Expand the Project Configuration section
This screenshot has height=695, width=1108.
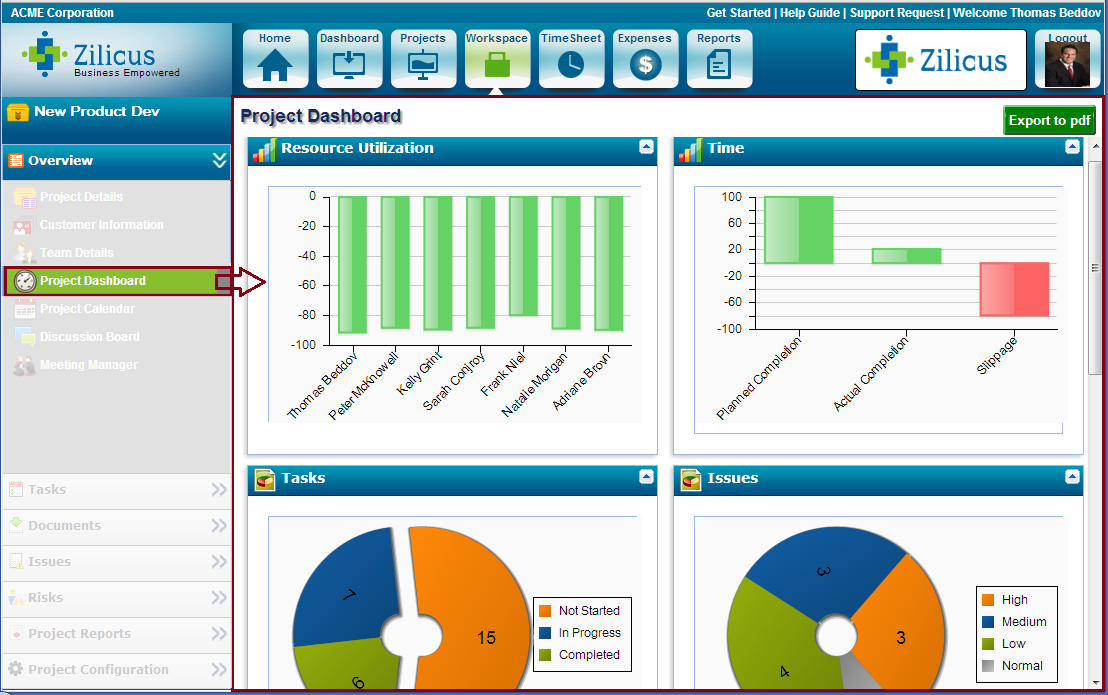219,670
